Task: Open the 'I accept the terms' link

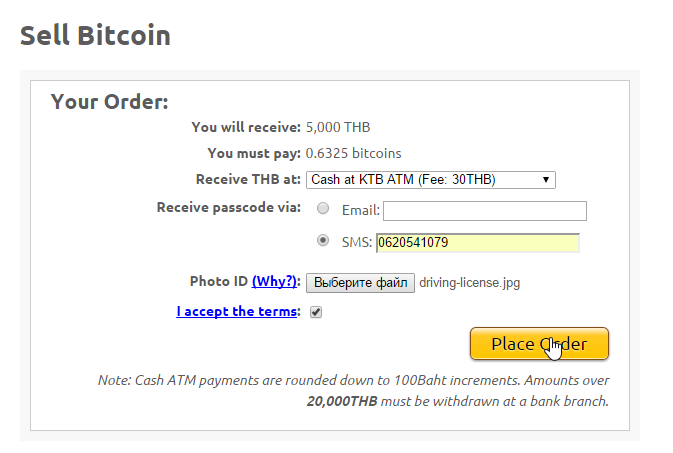Action: [x=237, y=311]
